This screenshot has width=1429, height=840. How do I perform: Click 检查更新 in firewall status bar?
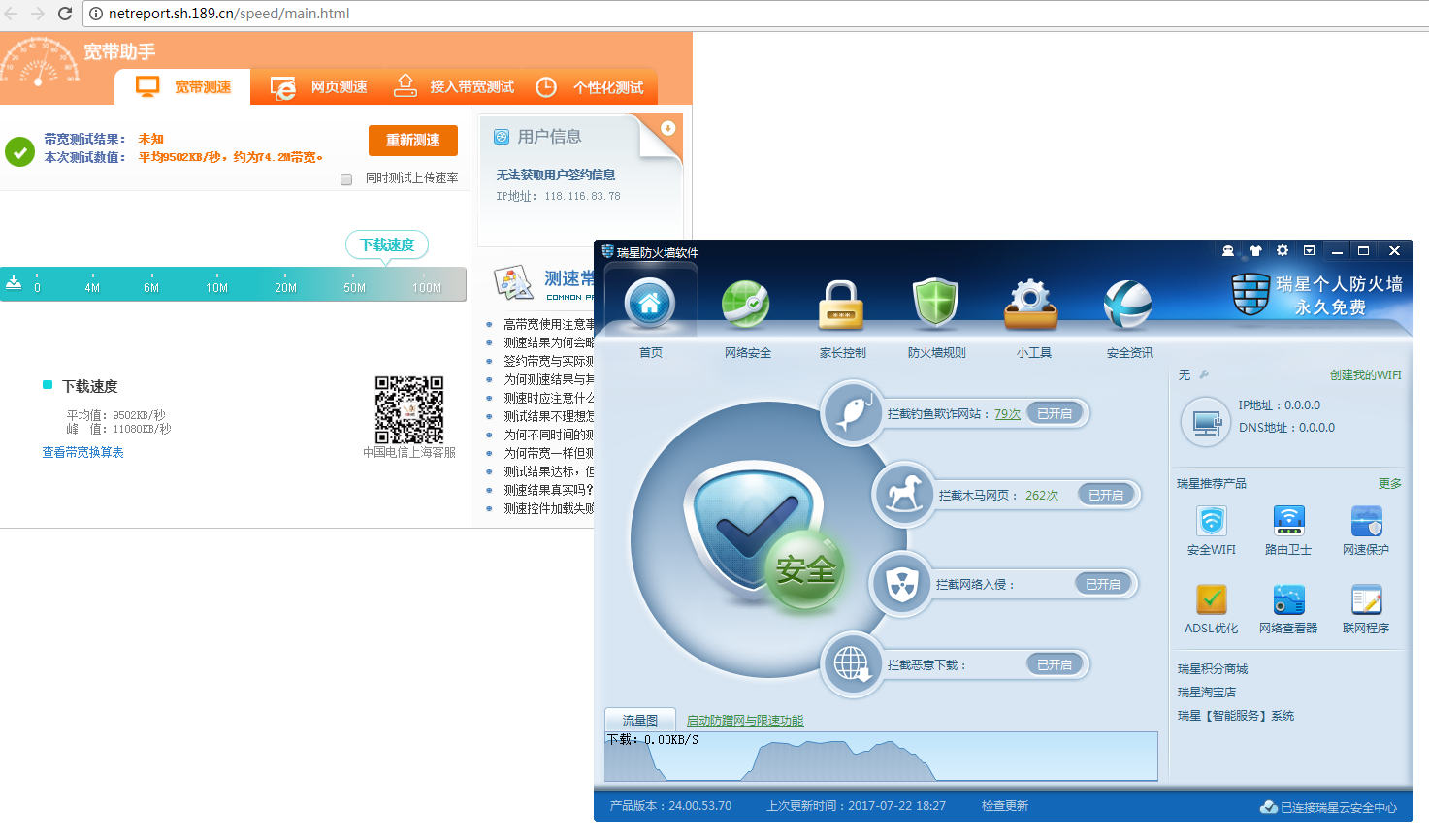(x=1005, y=805)
